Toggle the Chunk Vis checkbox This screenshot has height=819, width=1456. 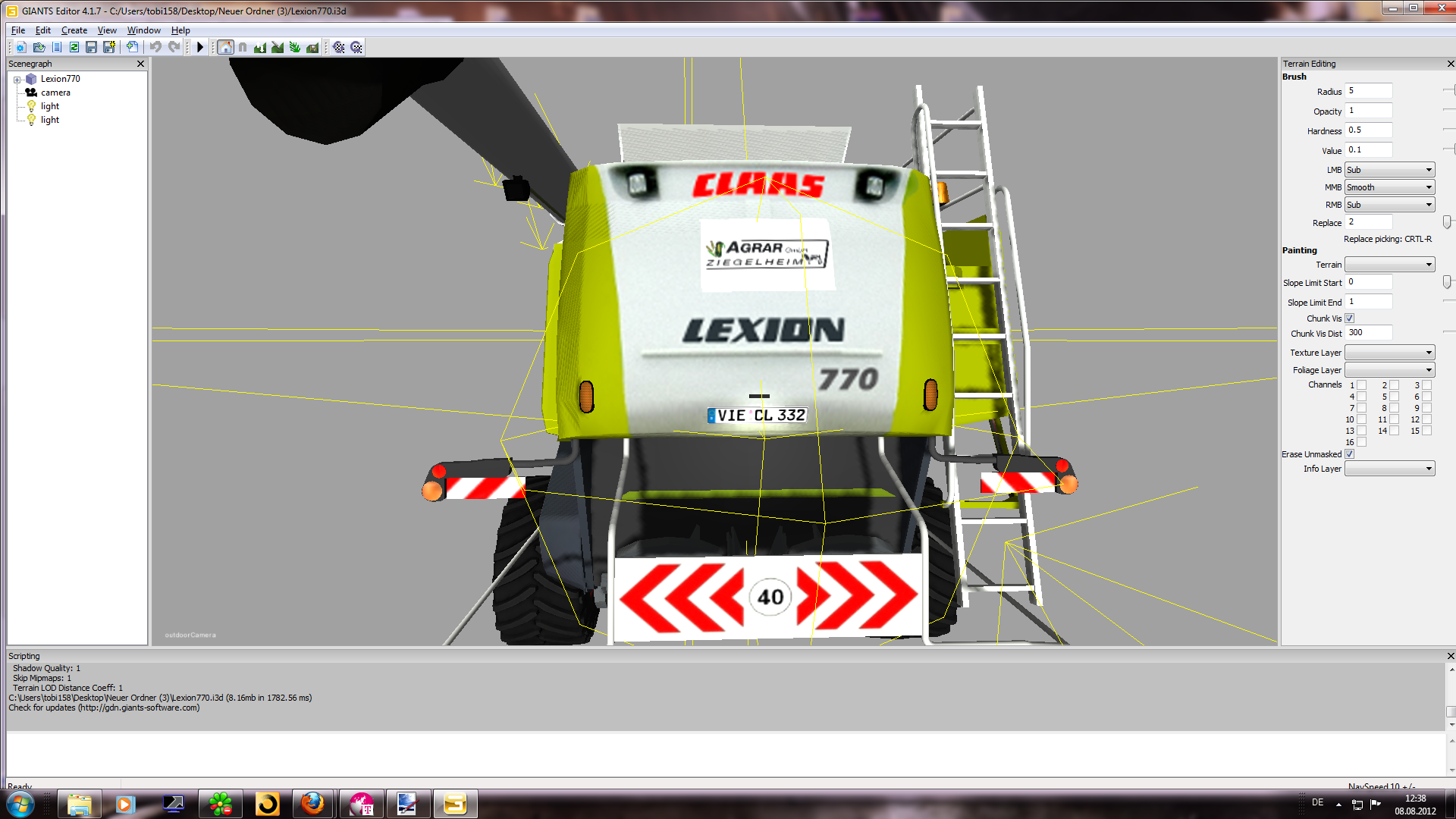[1350, 318]
